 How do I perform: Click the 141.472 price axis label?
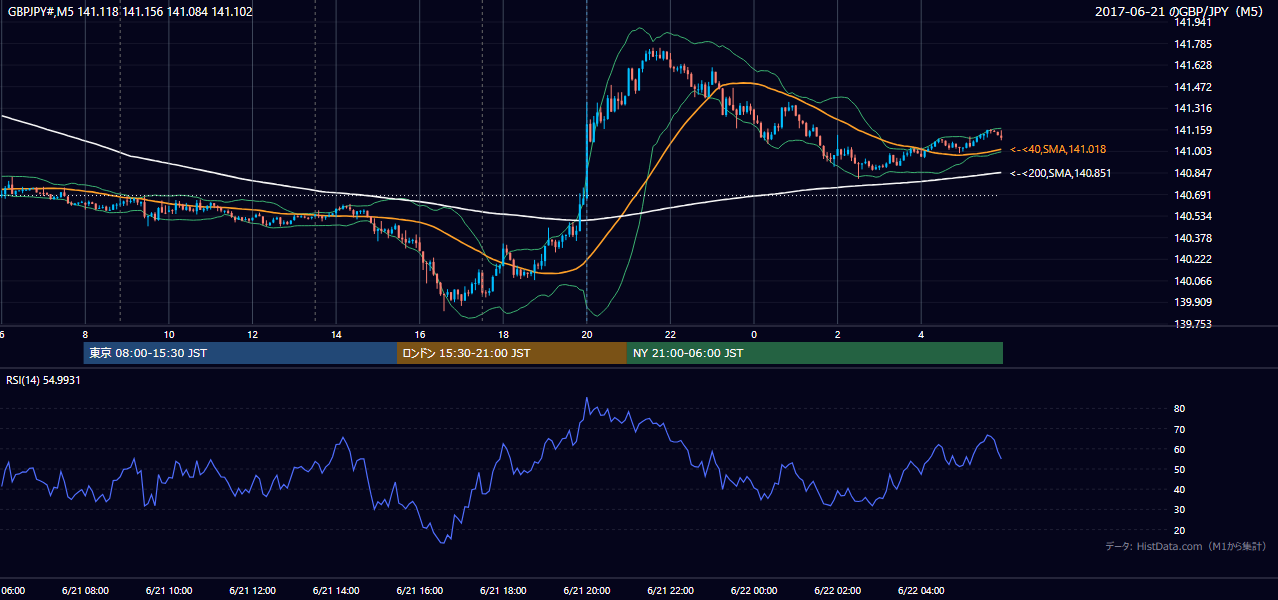pyautogui.click(x=1193, y=87)
